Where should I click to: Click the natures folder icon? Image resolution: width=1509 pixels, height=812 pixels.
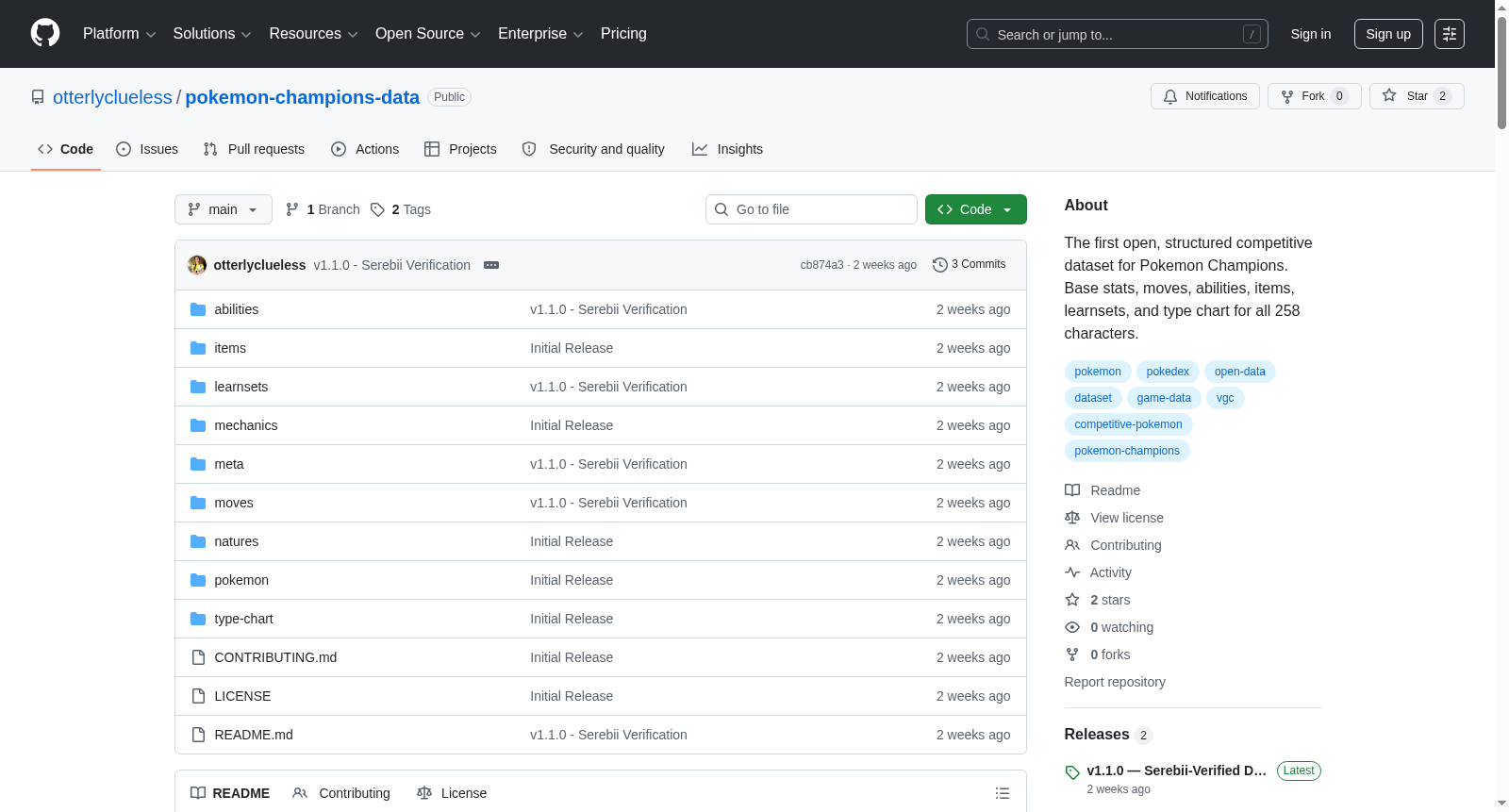coord(198,541)
